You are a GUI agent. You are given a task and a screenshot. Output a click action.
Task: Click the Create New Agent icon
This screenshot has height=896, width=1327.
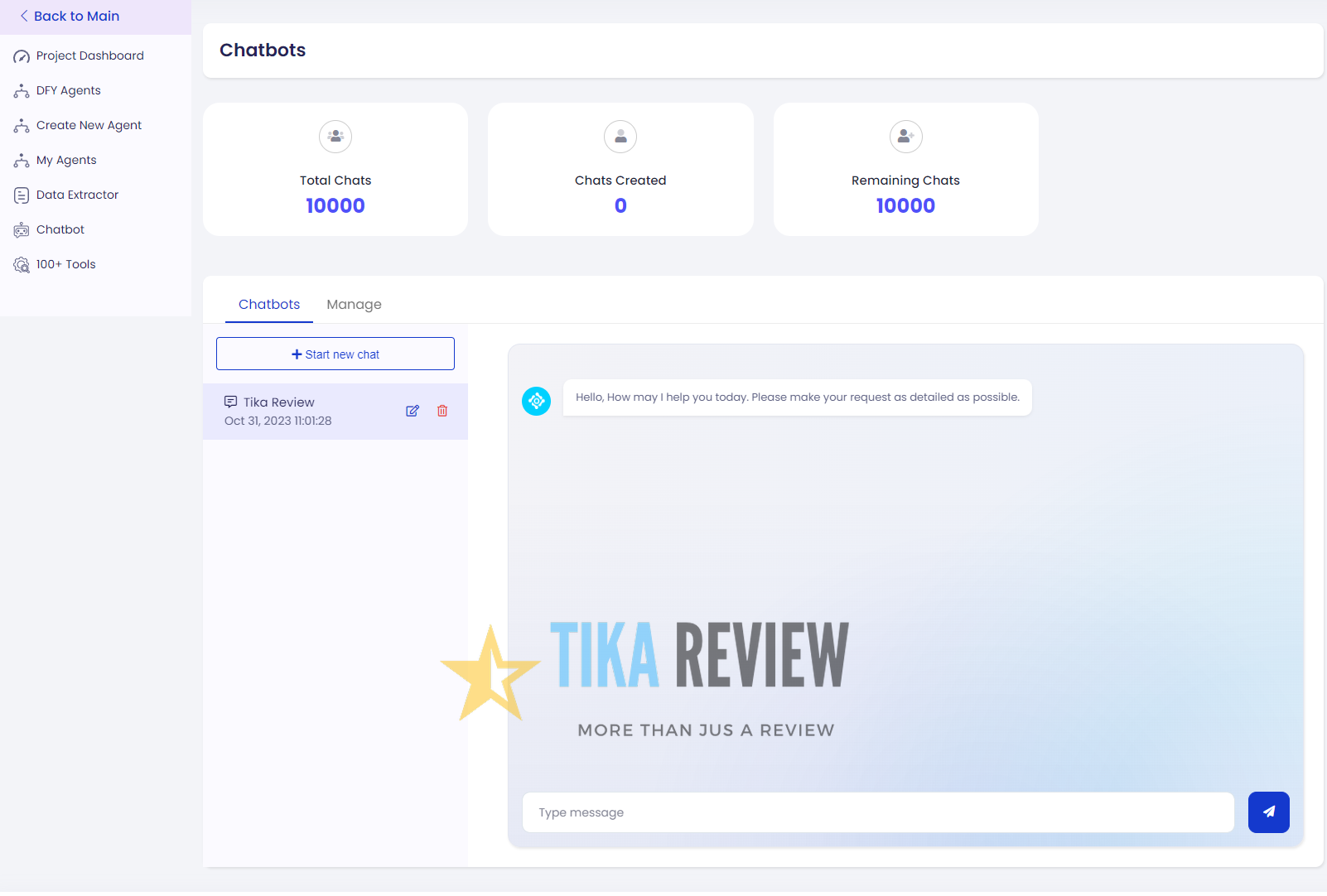point(22,126)
